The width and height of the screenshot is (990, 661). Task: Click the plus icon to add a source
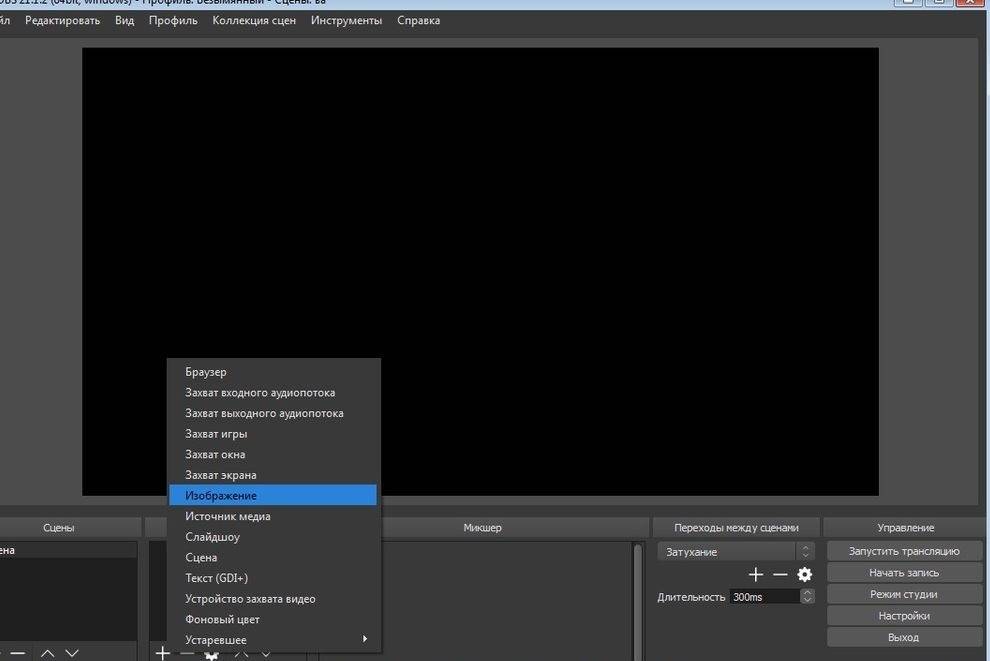tap(162, 653)
